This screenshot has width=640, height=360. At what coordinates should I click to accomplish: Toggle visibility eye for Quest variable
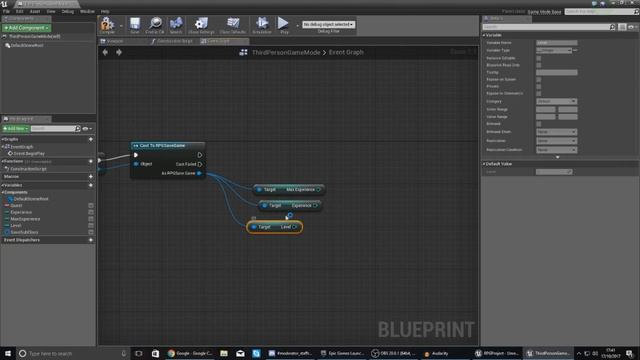pos(91,206)
